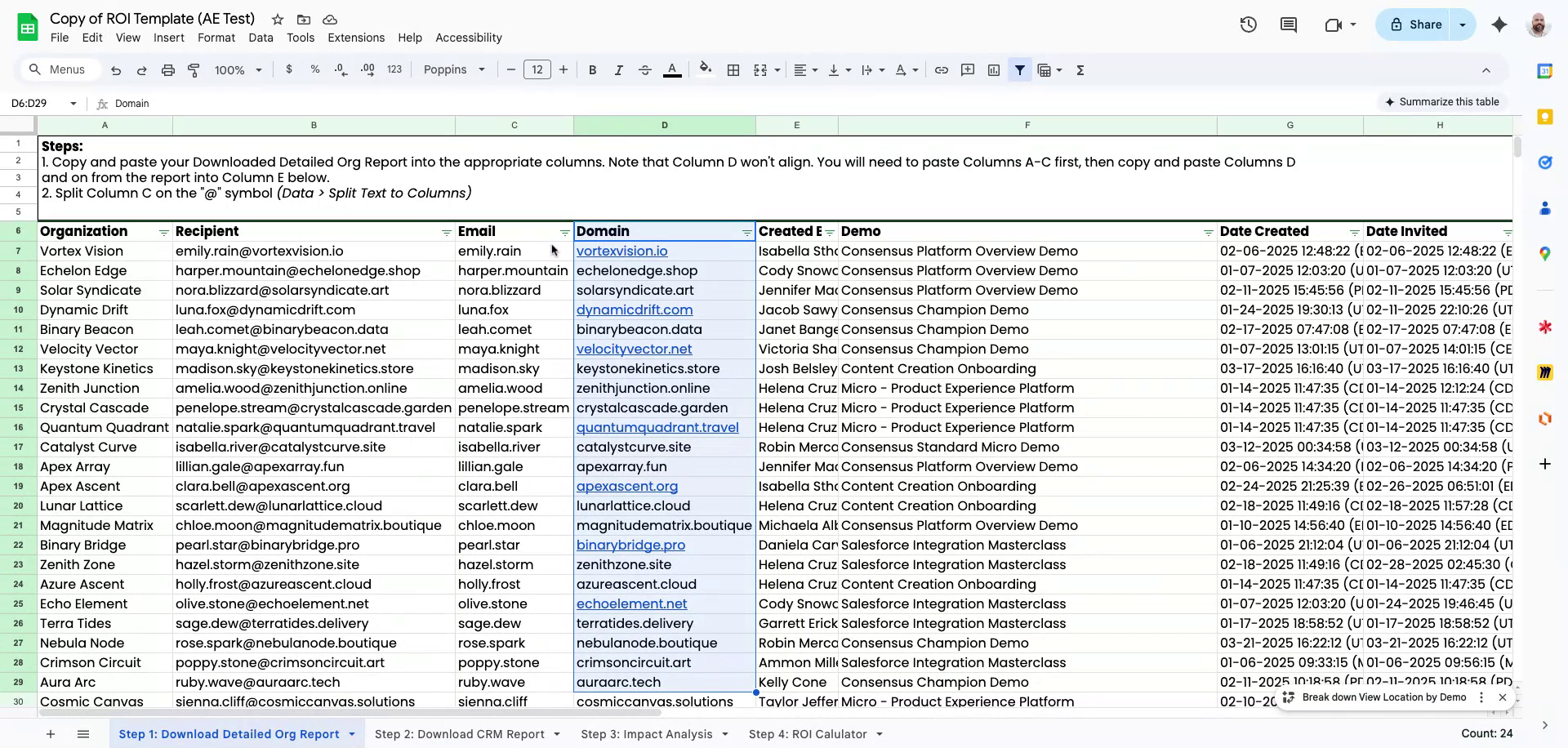Open the borders tool
Screen dimensions: 1568x748
pos(733,69)
